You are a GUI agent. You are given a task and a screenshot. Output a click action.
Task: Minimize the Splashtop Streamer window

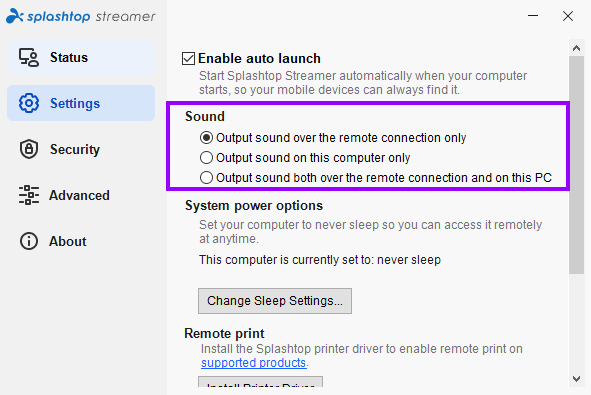coord(533,16)
